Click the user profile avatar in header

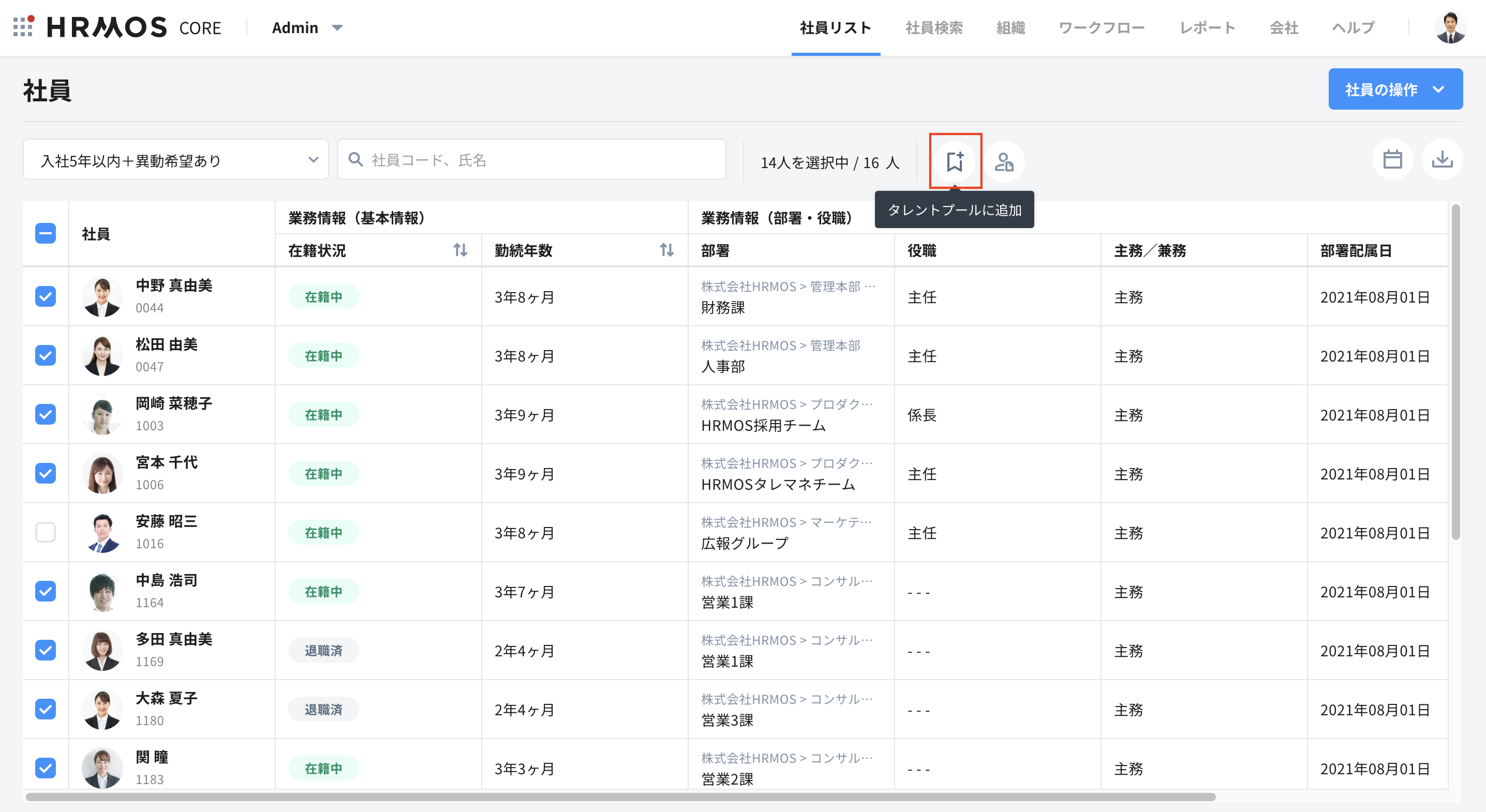(x=1450, y=27)
